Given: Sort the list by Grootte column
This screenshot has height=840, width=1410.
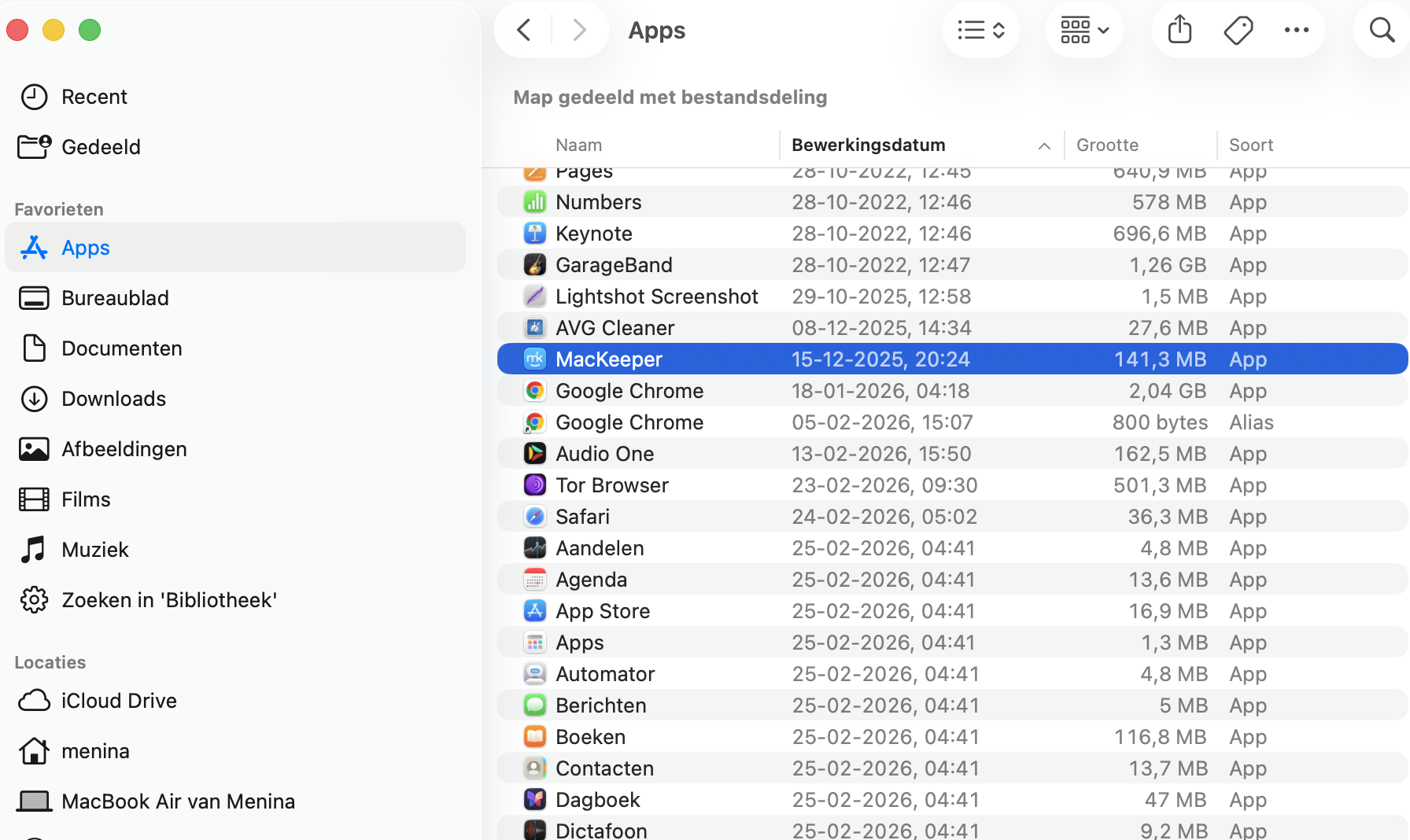Looking at the screenshot, I should point(1107,145).
